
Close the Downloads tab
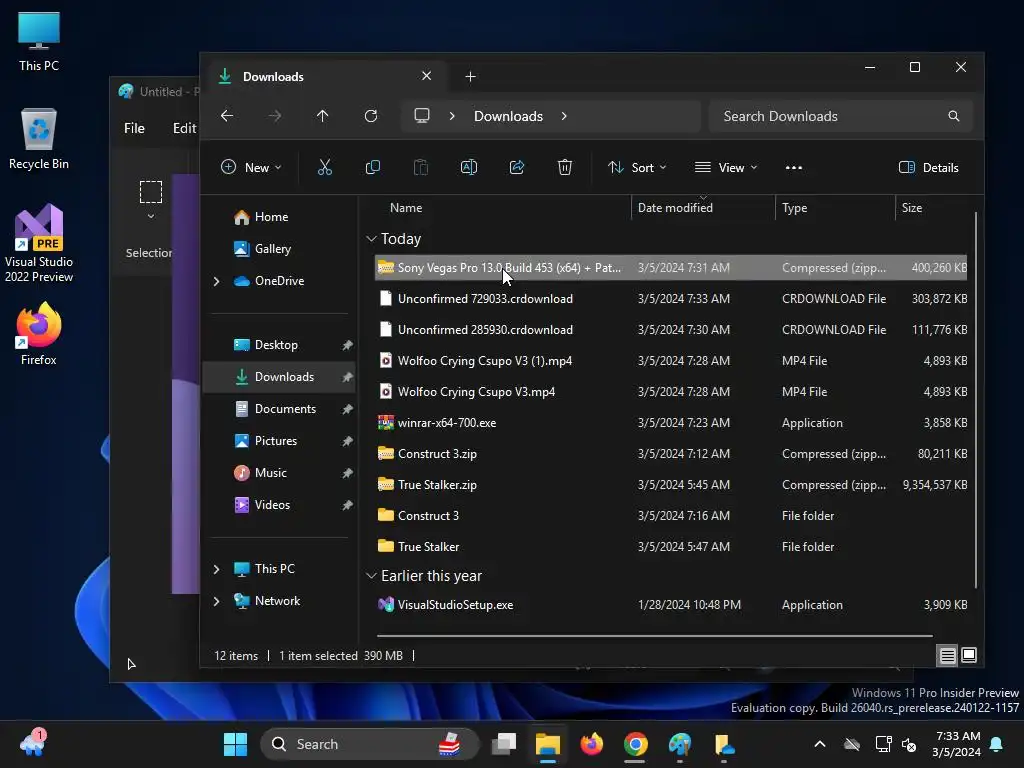coord(426,76)
